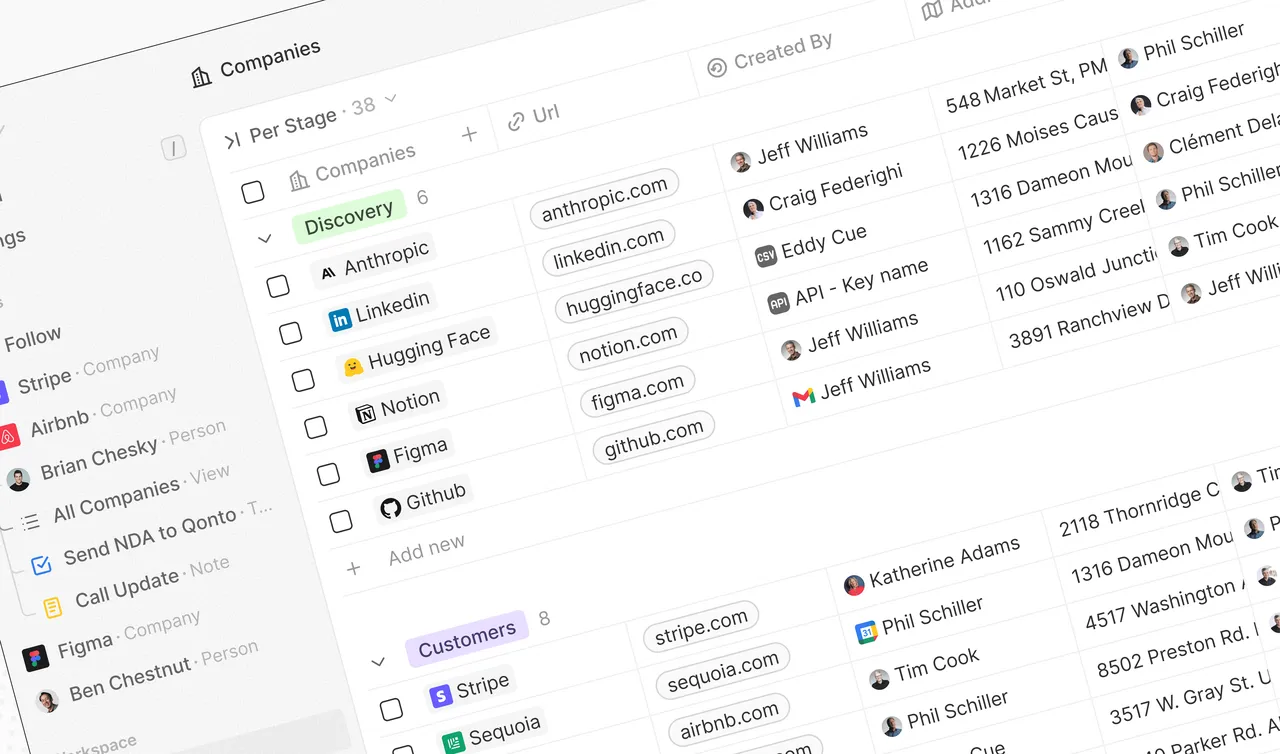Viewport: 1280px width, 754px height.
Task: Check the Linkedin row checkbox
Action: pos(290,333)
